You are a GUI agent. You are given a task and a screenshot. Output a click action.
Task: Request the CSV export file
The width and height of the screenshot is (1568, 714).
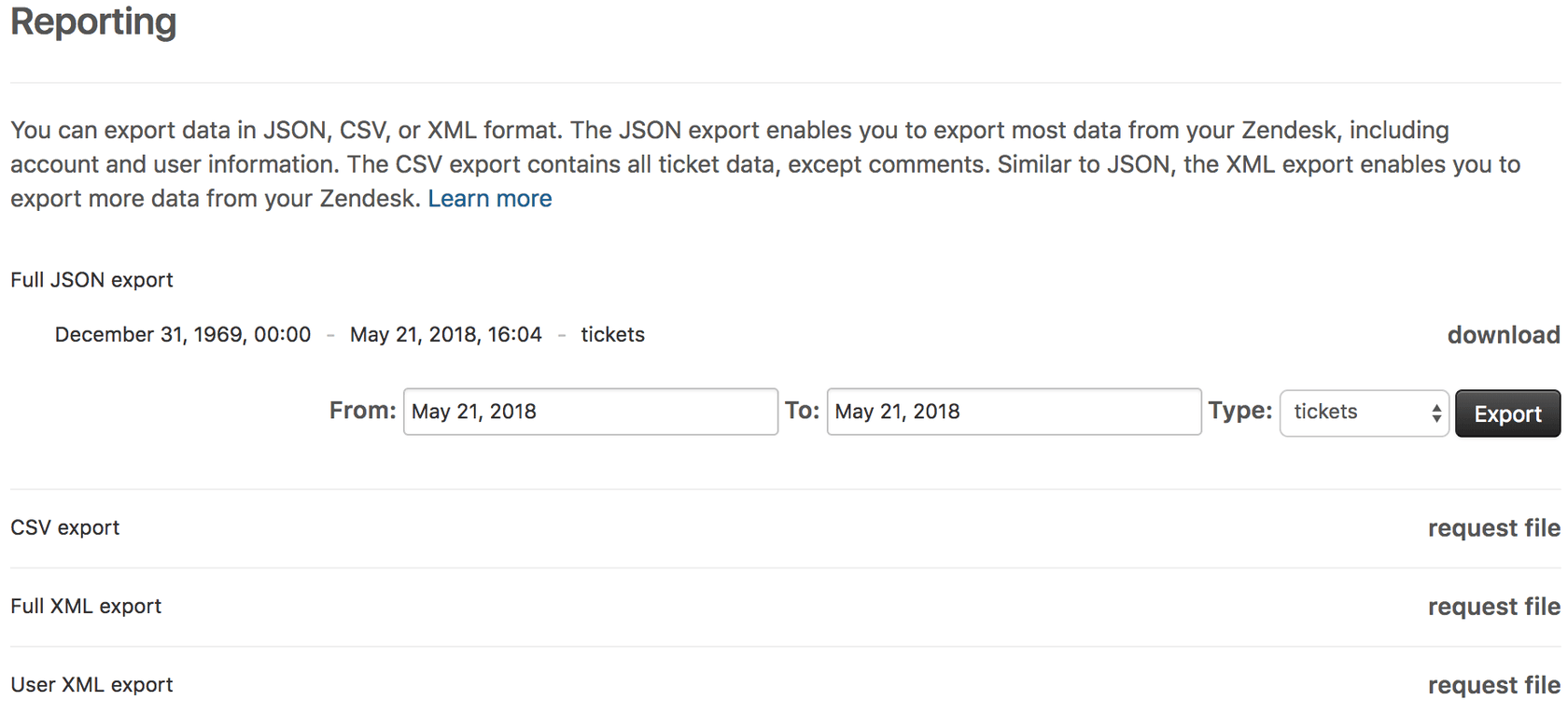[x=1492, y=527]
